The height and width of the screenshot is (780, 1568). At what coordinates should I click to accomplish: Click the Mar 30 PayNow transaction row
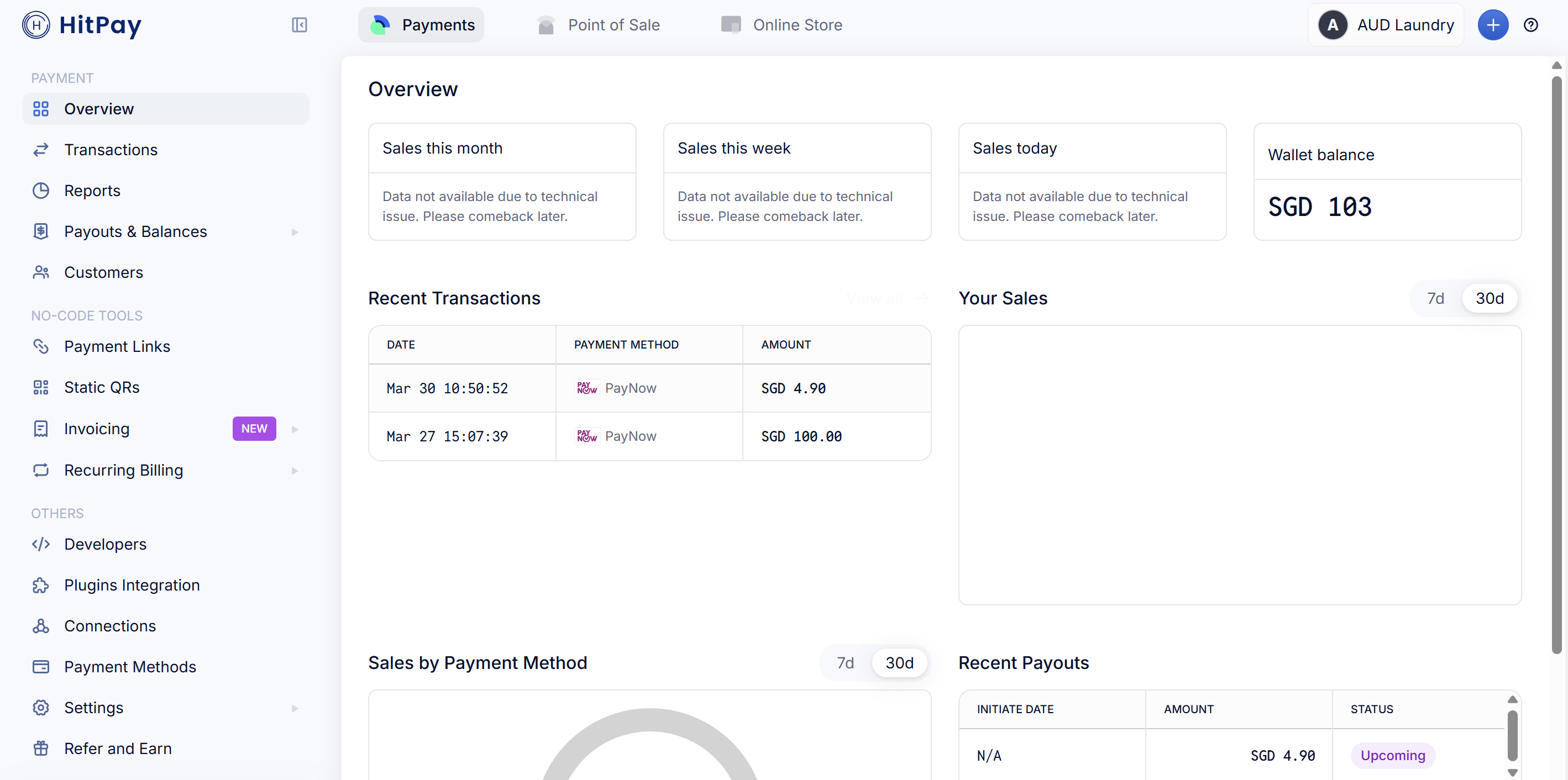[x=649, y=388]
